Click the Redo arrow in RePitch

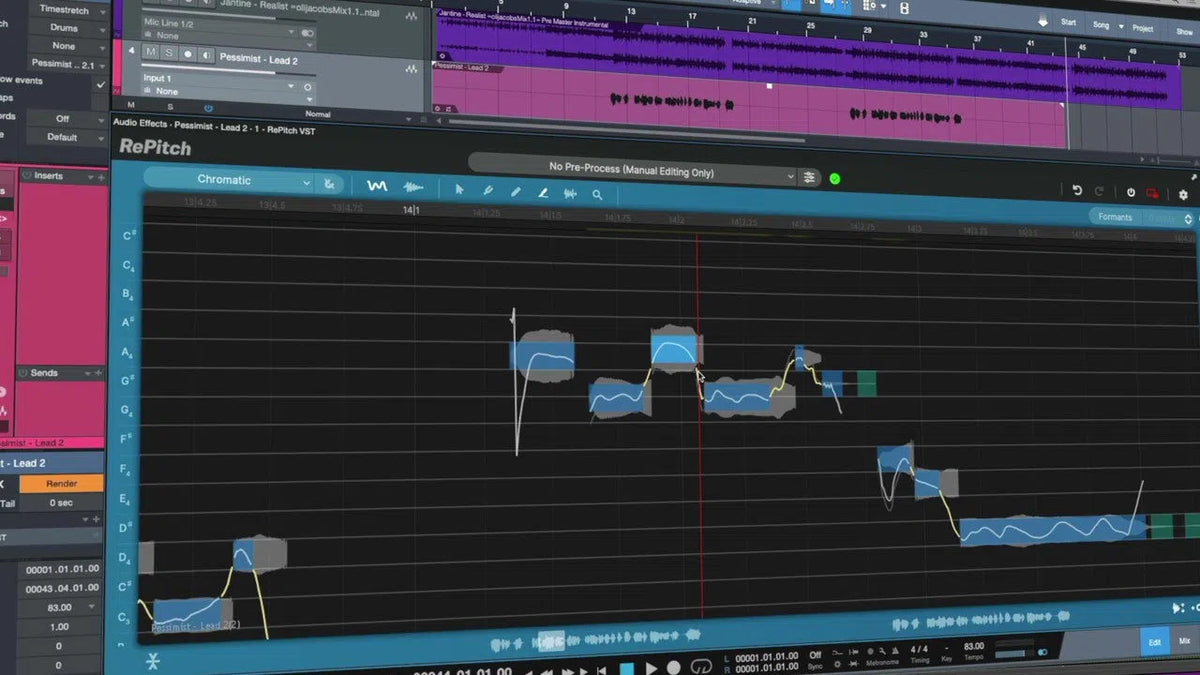pyautogui.click(x=1098, y=189)
